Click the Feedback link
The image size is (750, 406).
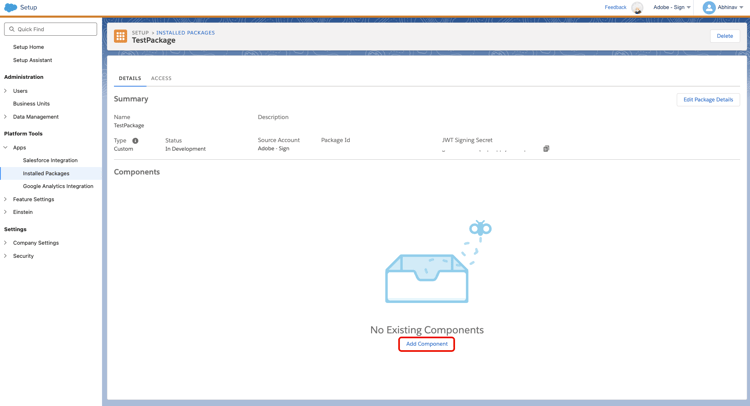coord(615,7)
